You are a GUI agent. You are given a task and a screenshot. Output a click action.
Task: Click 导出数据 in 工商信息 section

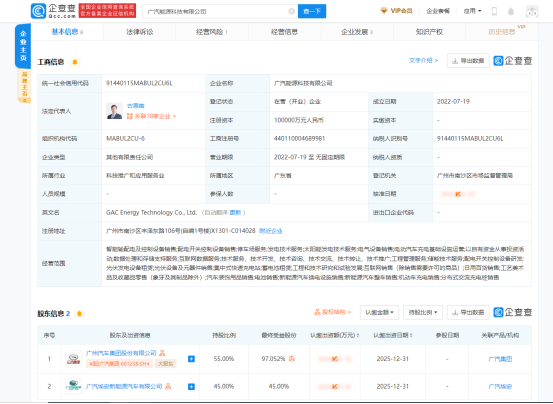[468, 61]
